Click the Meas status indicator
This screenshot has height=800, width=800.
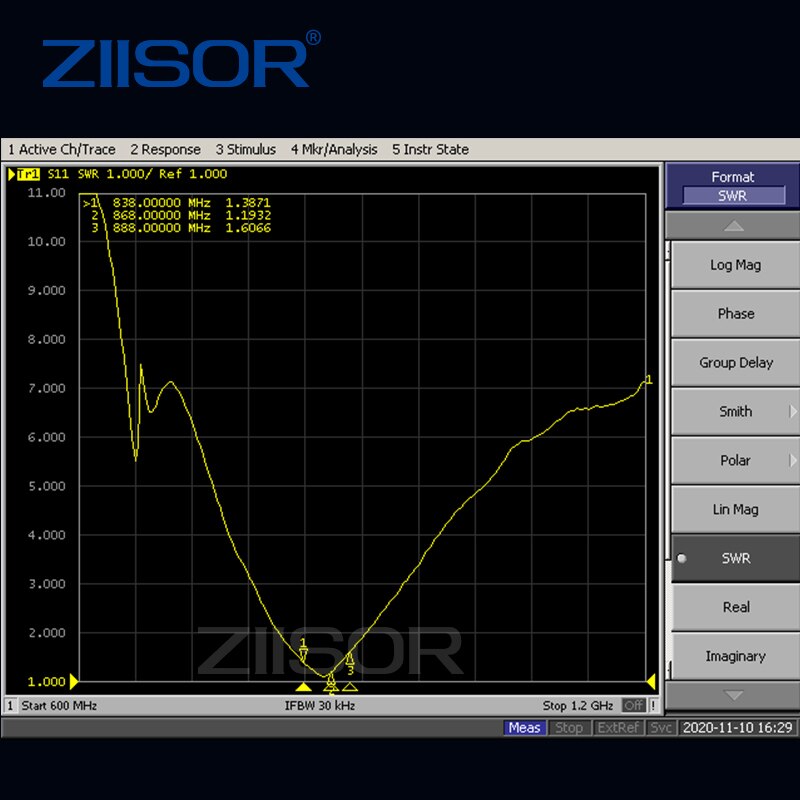pos(524,728)
